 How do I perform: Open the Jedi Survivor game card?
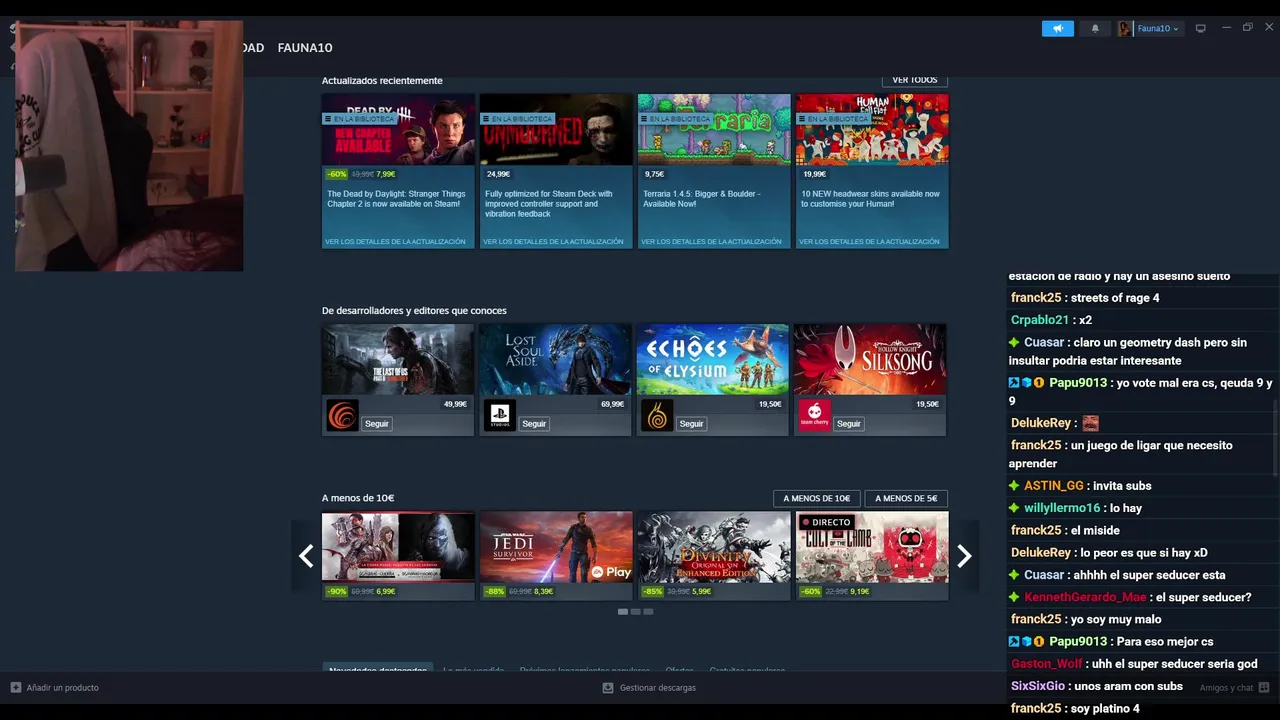(x=556, y=555)
